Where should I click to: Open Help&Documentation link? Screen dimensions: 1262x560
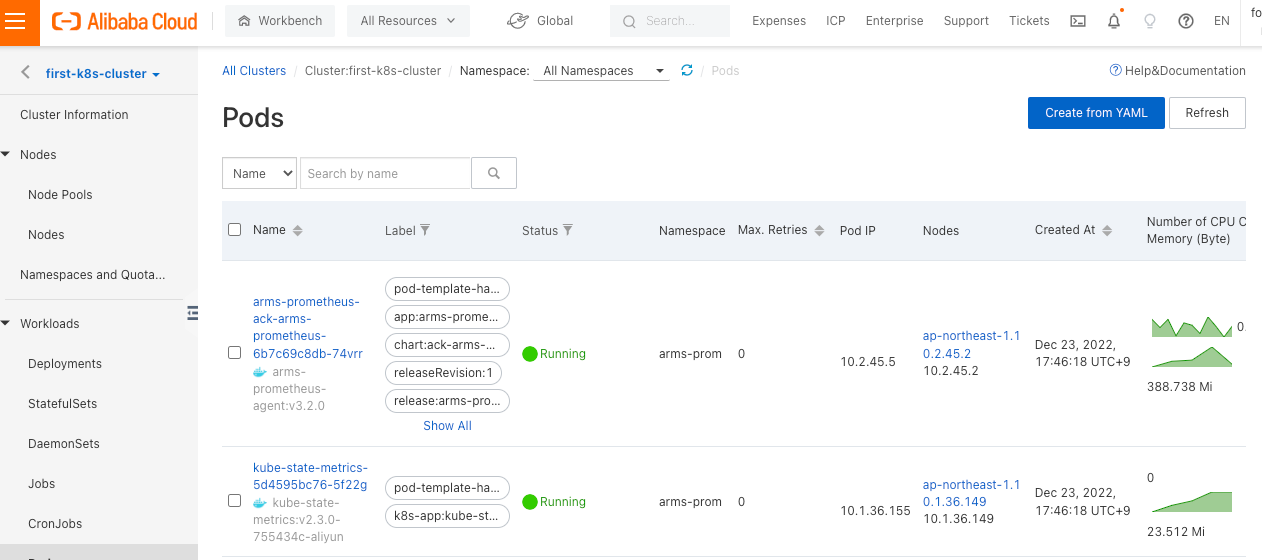tap(1178, 71)
